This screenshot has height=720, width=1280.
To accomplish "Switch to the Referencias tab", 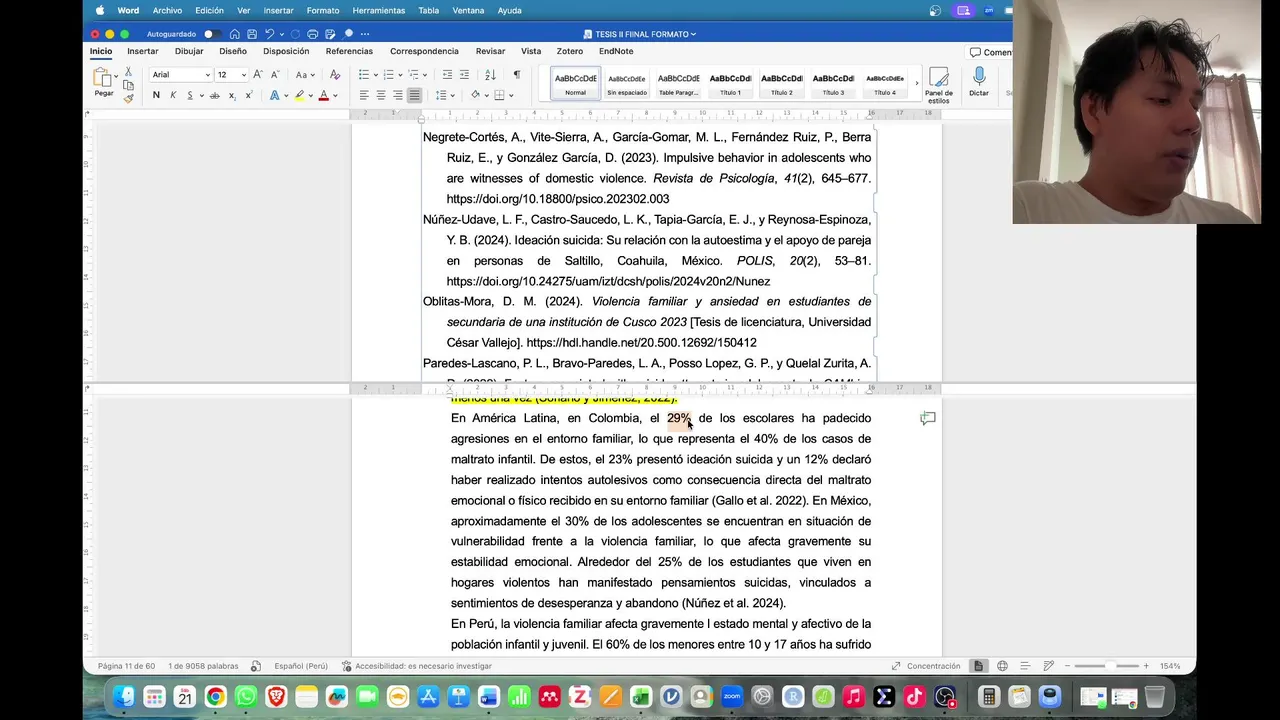I will [349, 51].
